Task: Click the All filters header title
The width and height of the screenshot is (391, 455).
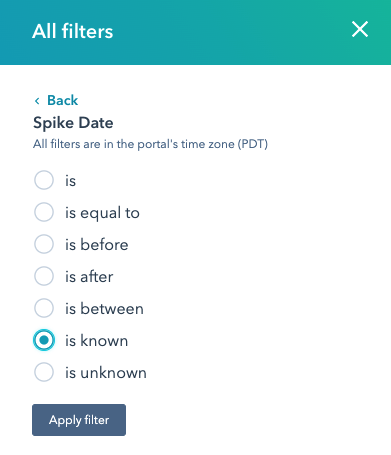Action: coord(73,31)
